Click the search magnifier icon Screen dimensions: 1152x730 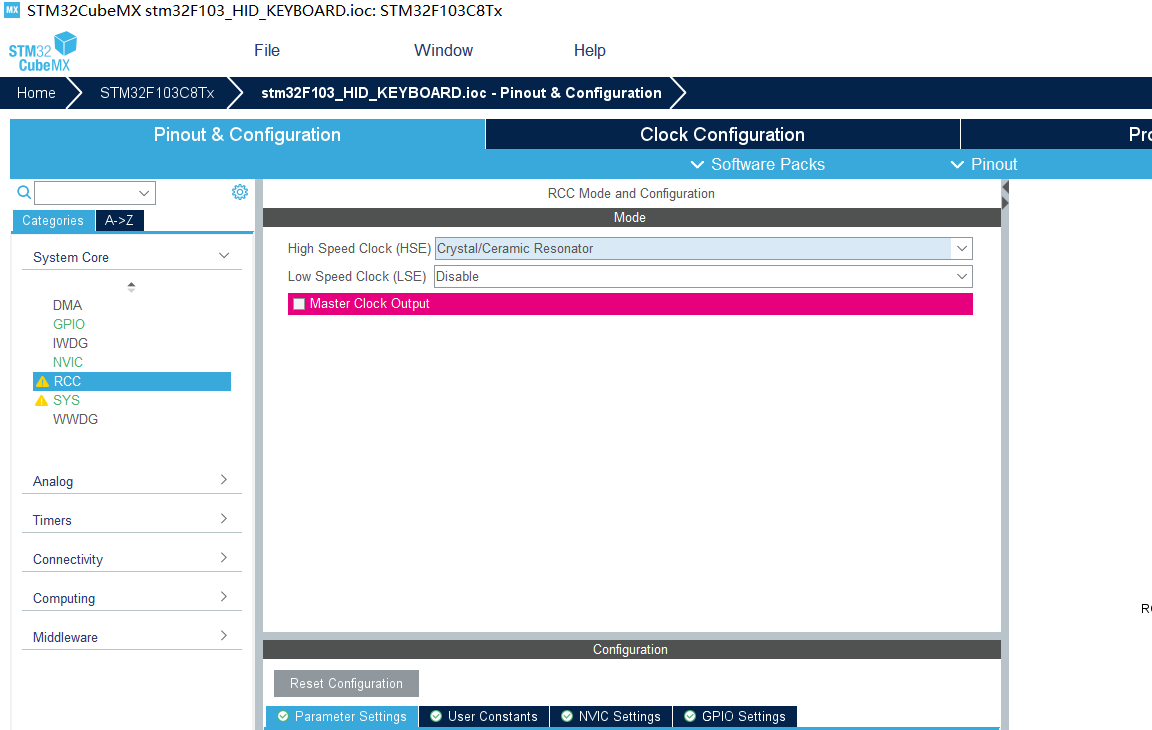(24, 192)
